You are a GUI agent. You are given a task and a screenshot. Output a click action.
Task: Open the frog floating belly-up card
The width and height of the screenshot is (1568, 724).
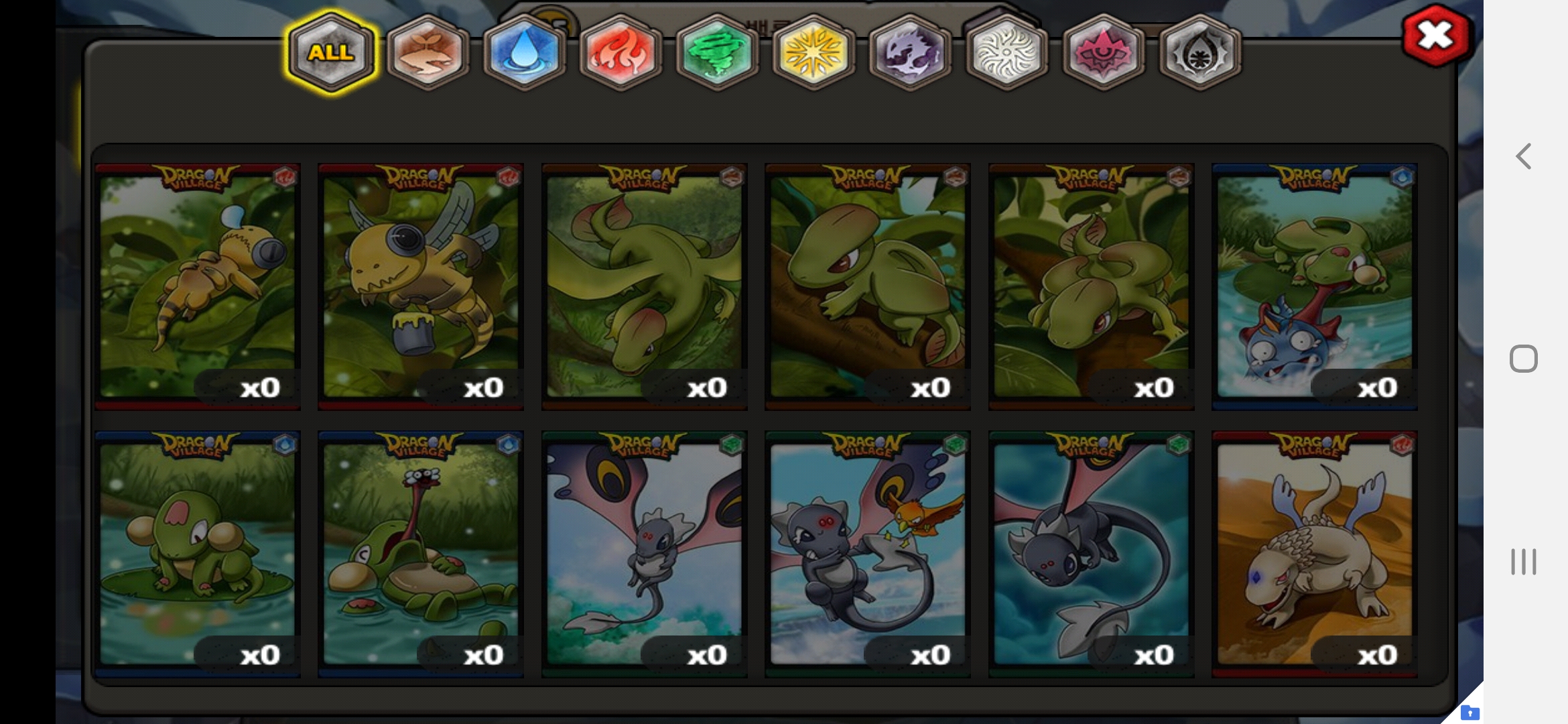click(421, 554)
